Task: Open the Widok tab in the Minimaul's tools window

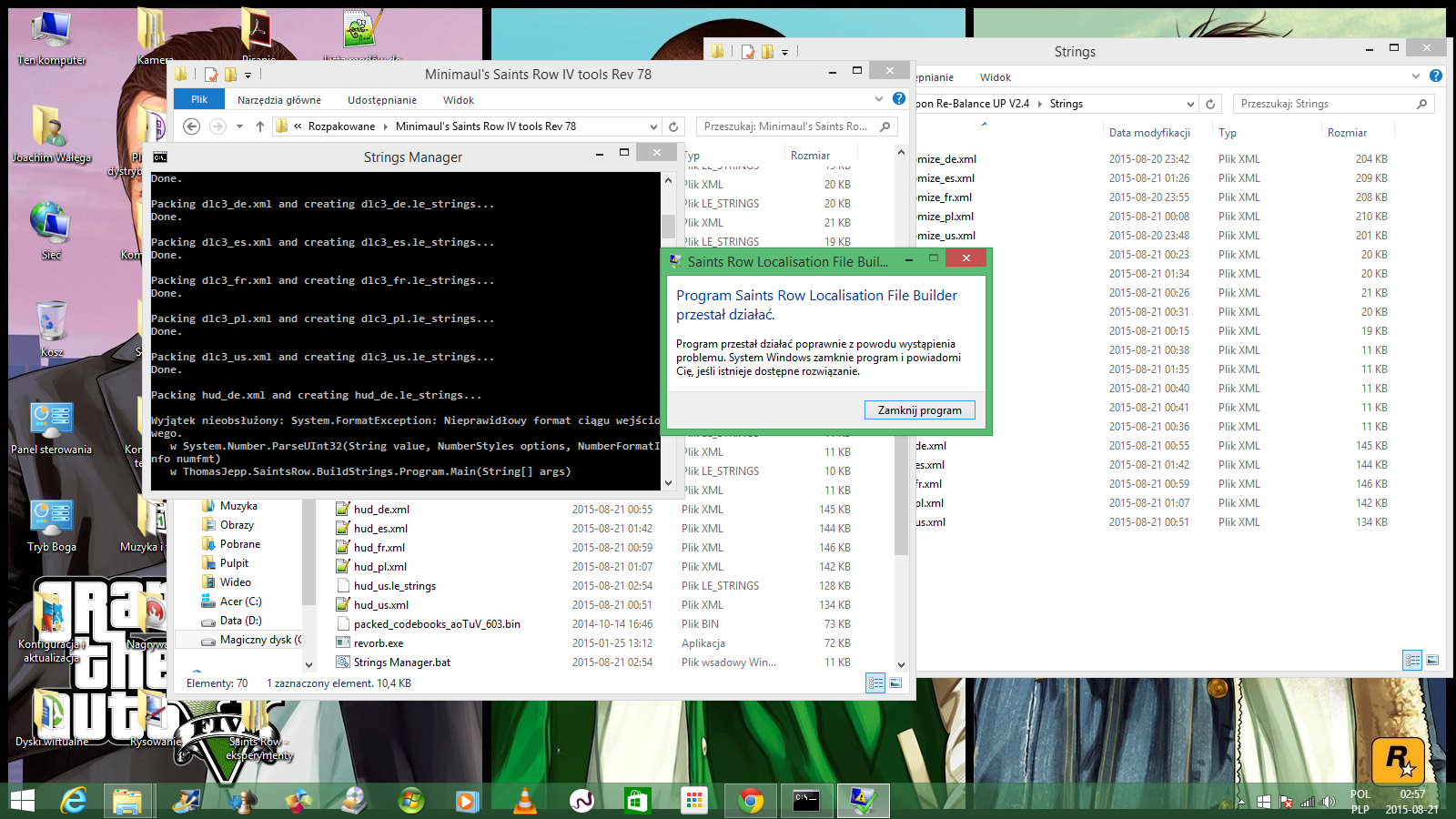Action: [x=459, y=100]
